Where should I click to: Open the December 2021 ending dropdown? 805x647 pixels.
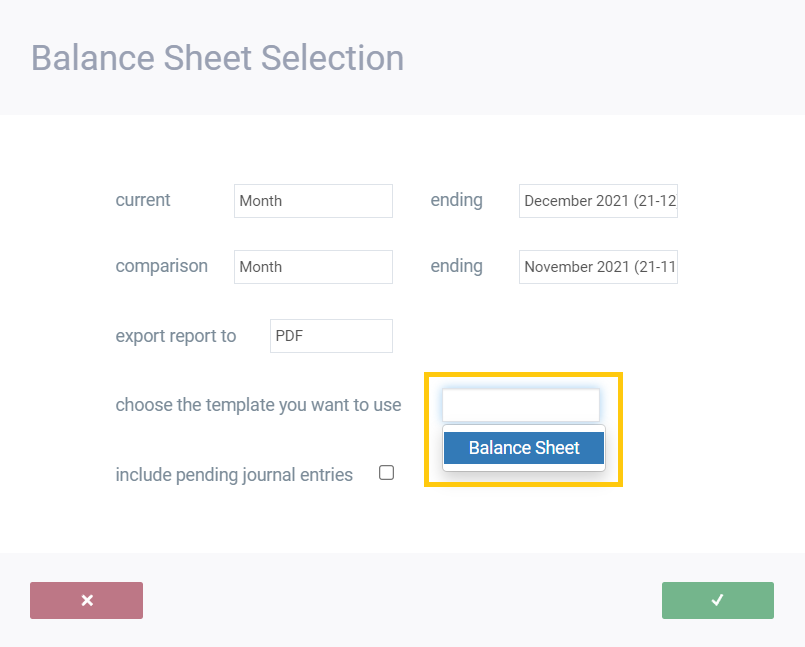click(x=598, y=201)
